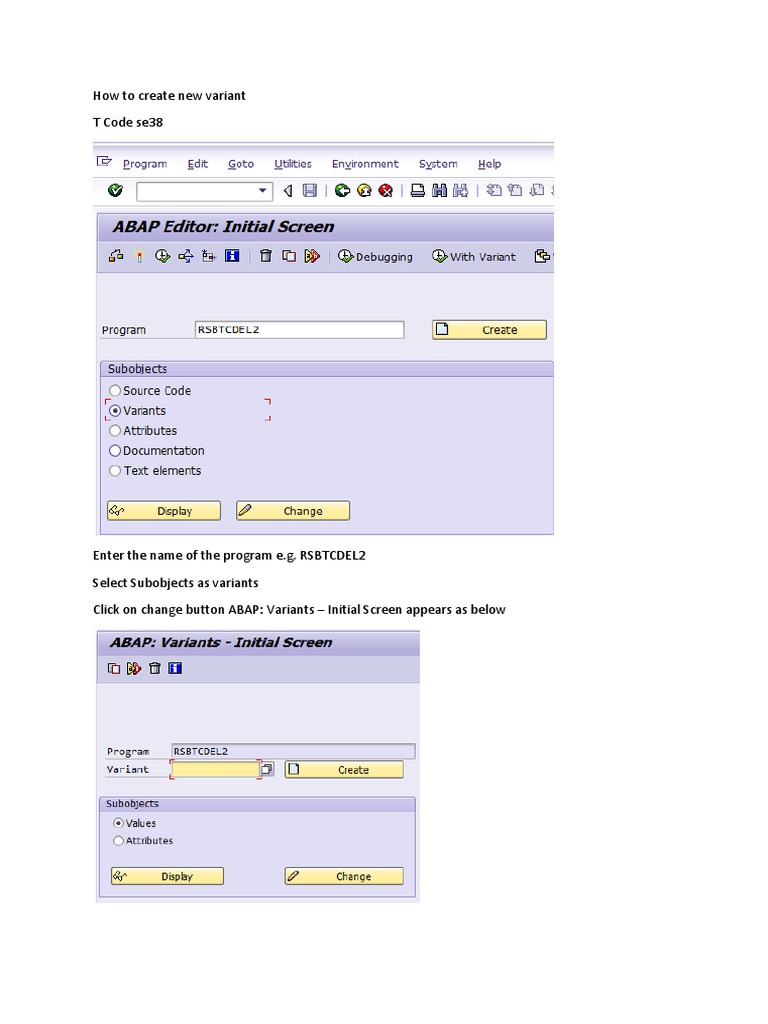This screenshot has width=768, height=1024.
Task: Click the Find Next binoculars icon
Action: pyautogui.click(x=461, y=191)
